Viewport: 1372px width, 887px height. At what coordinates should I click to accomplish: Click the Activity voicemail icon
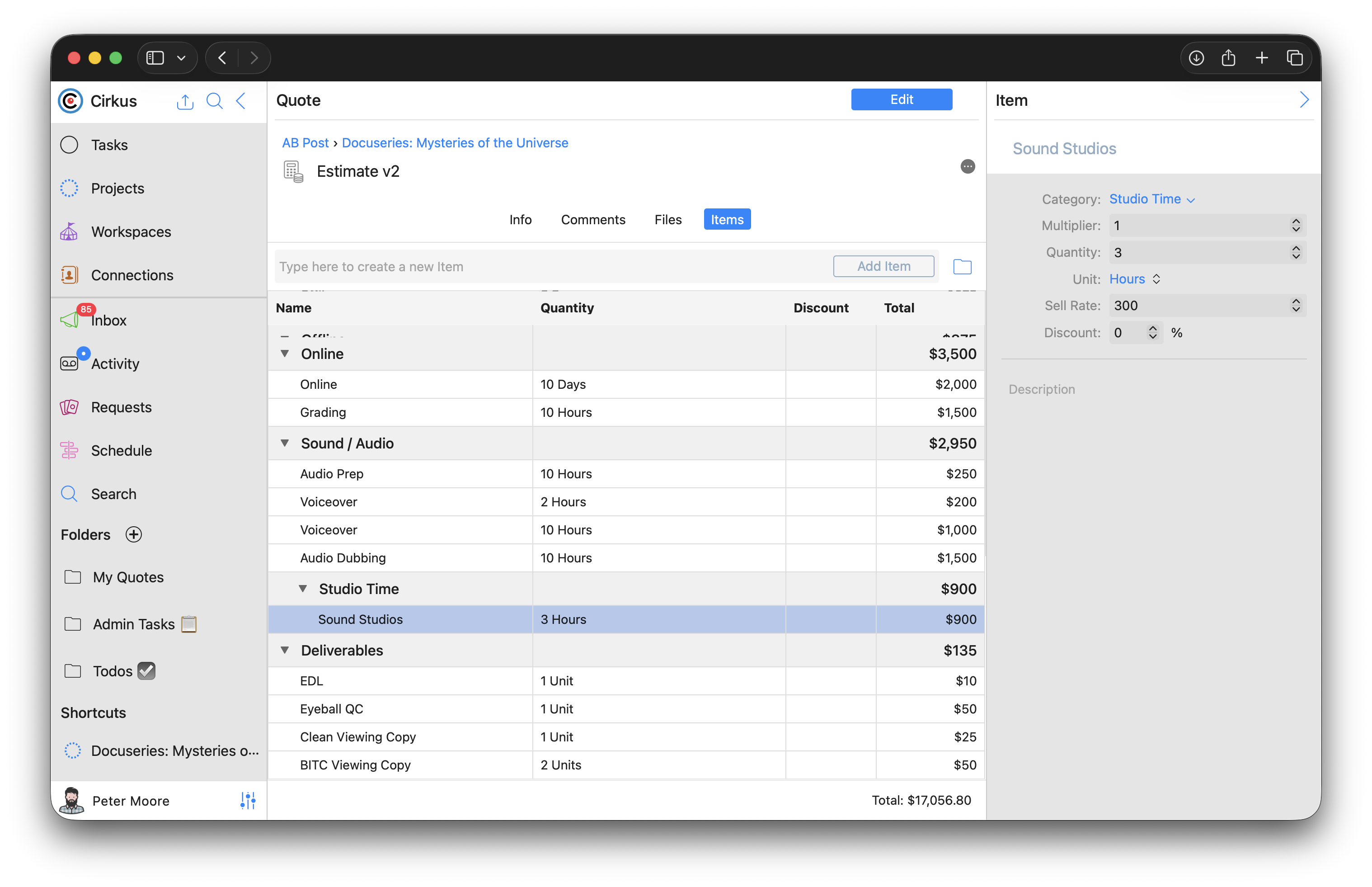69,363
